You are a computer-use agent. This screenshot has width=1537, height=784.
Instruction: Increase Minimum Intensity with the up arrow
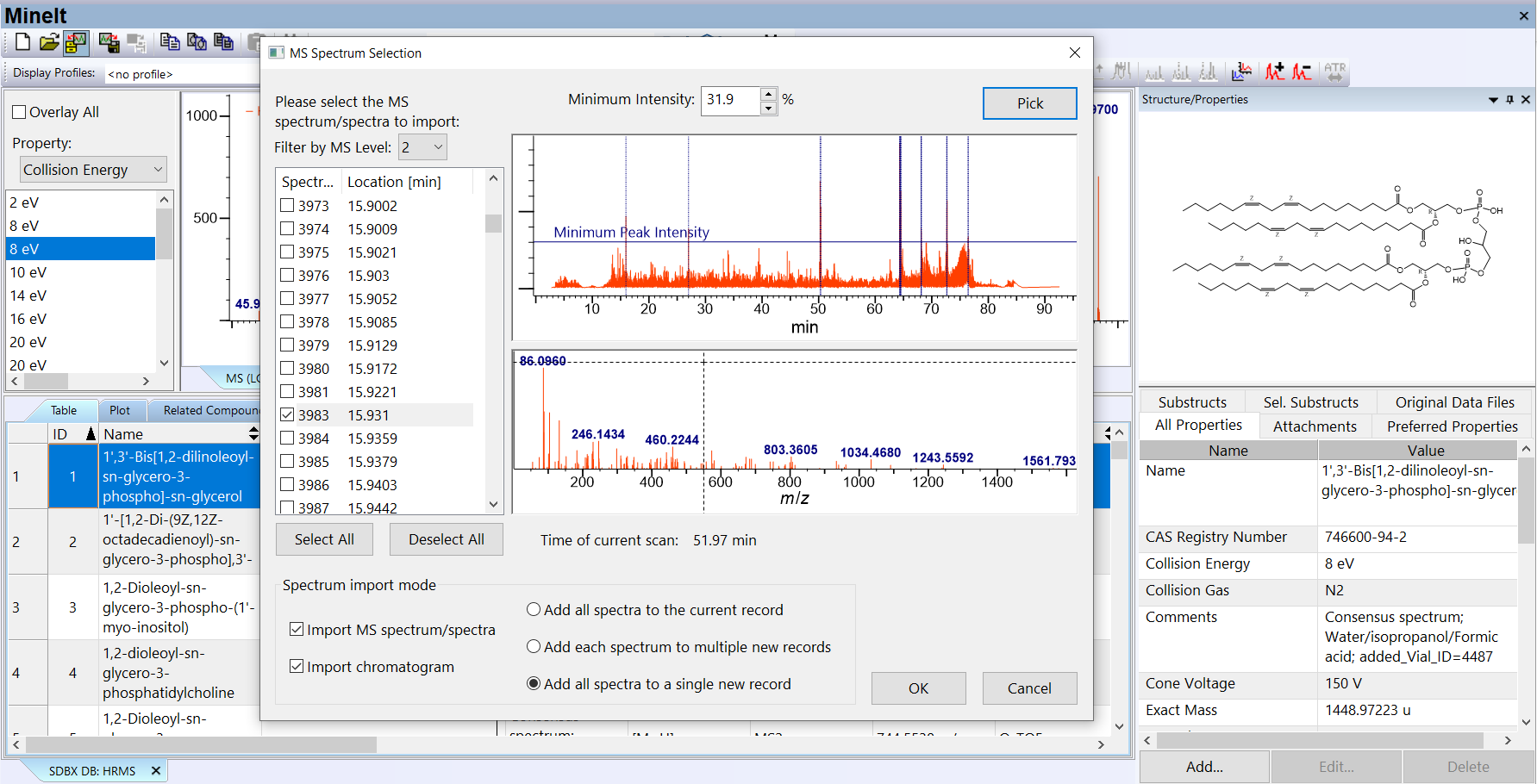pos(768,94)
